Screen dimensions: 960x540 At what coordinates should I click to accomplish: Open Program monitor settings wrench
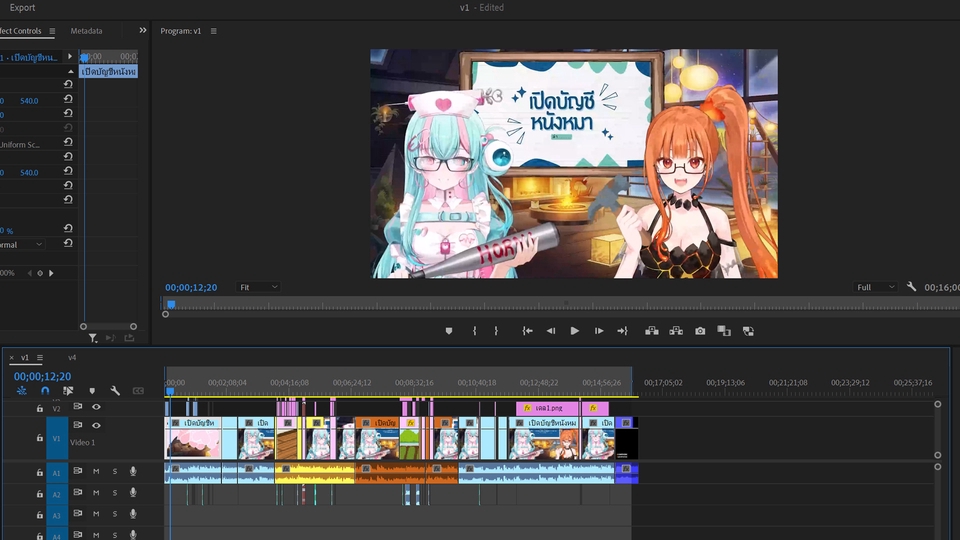(912, 287)
